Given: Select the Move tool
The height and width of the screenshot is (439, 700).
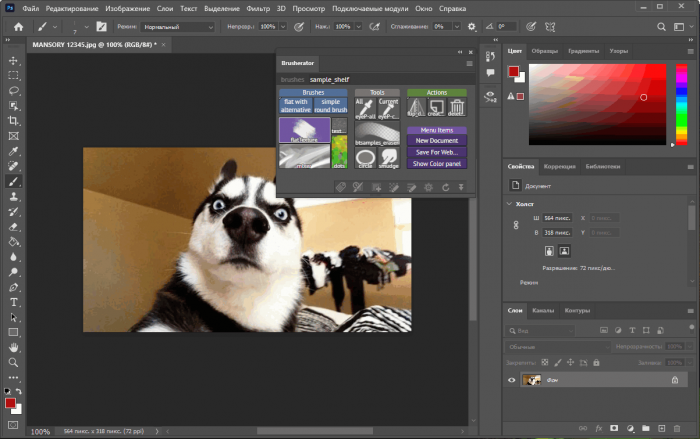Looking at the screenshot, I should click(14, 60).
